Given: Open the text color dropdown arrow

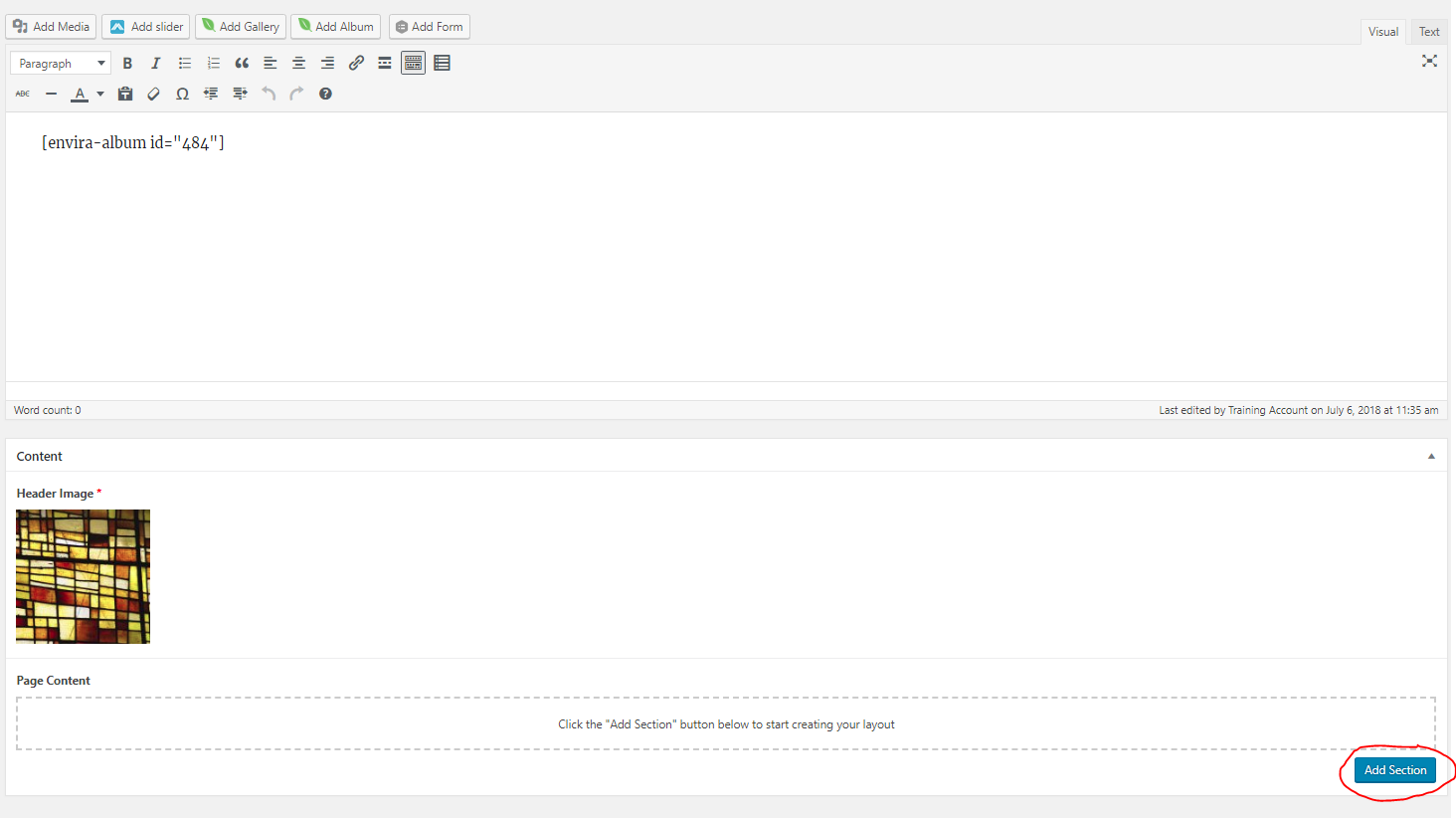Looking at the screenshot, I should [x=100, y=94].
